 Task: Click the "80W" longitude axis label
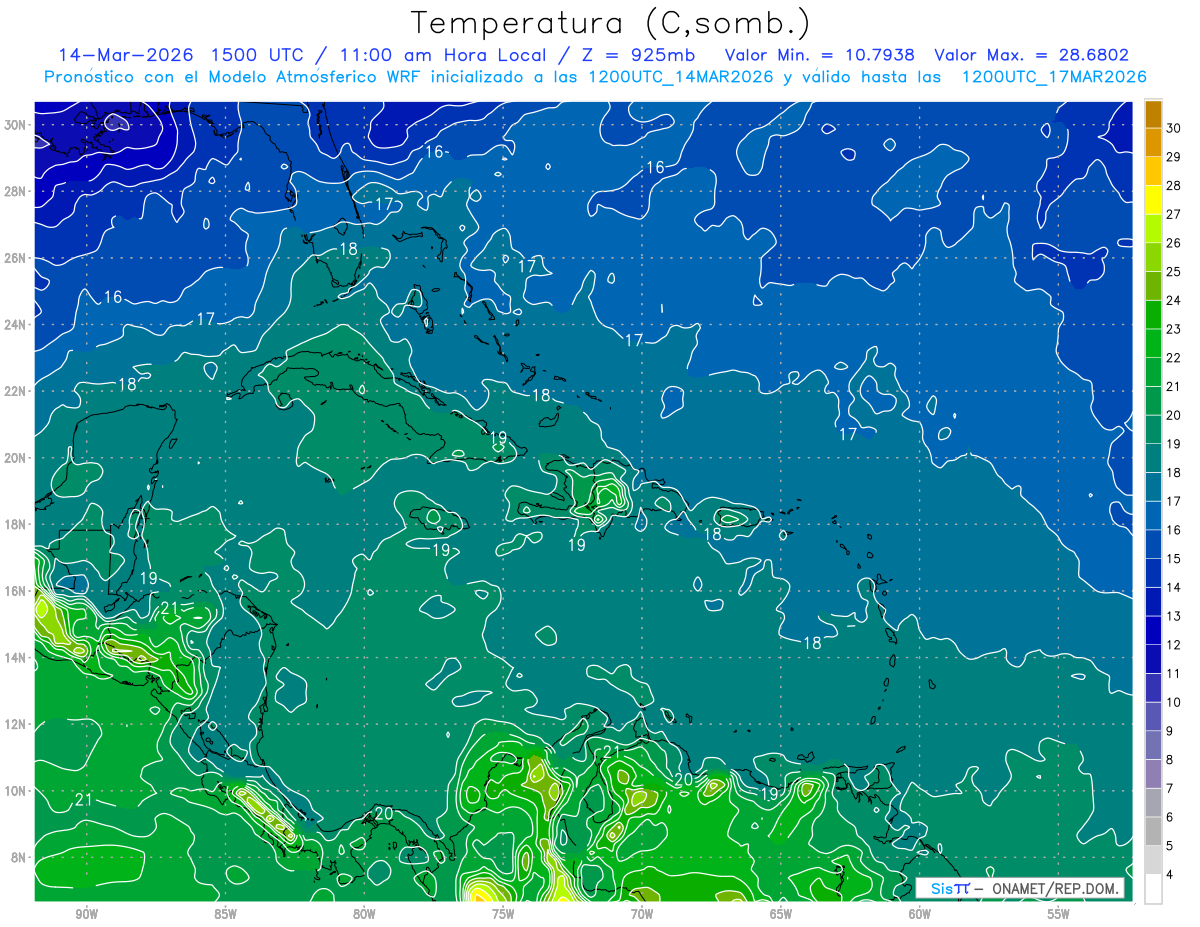click(364, 914)
